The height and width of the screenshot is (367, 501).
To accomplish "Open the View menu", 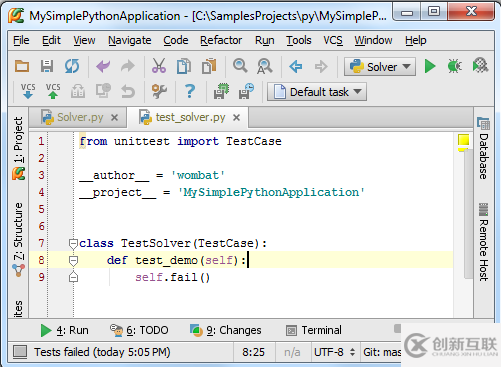I will (x=84, y=40).
